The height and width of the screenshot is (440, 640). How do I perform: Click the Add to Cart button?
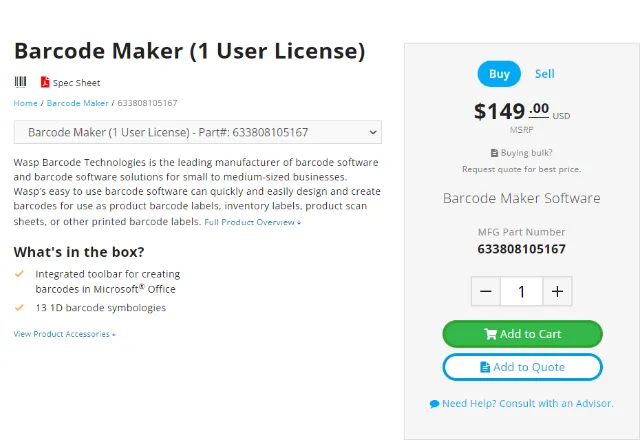tap(522, 334)
